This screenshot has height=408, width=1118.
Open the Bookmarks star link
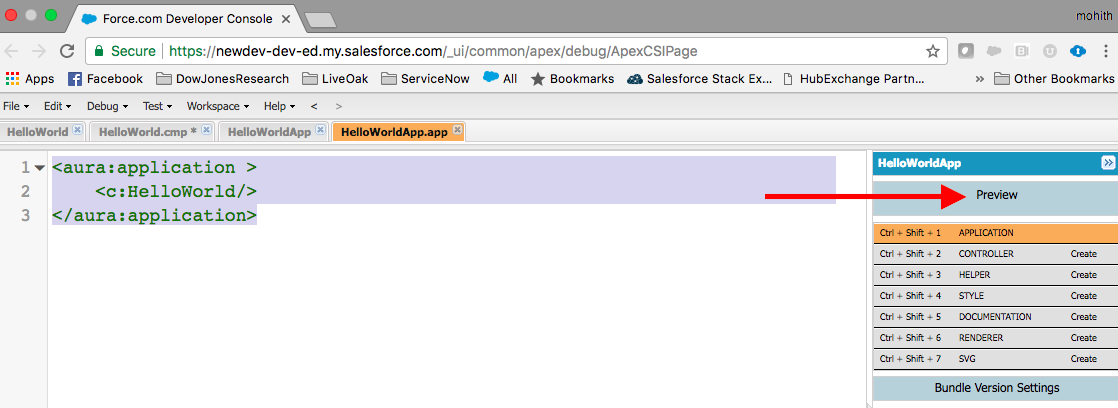[573, 78]
